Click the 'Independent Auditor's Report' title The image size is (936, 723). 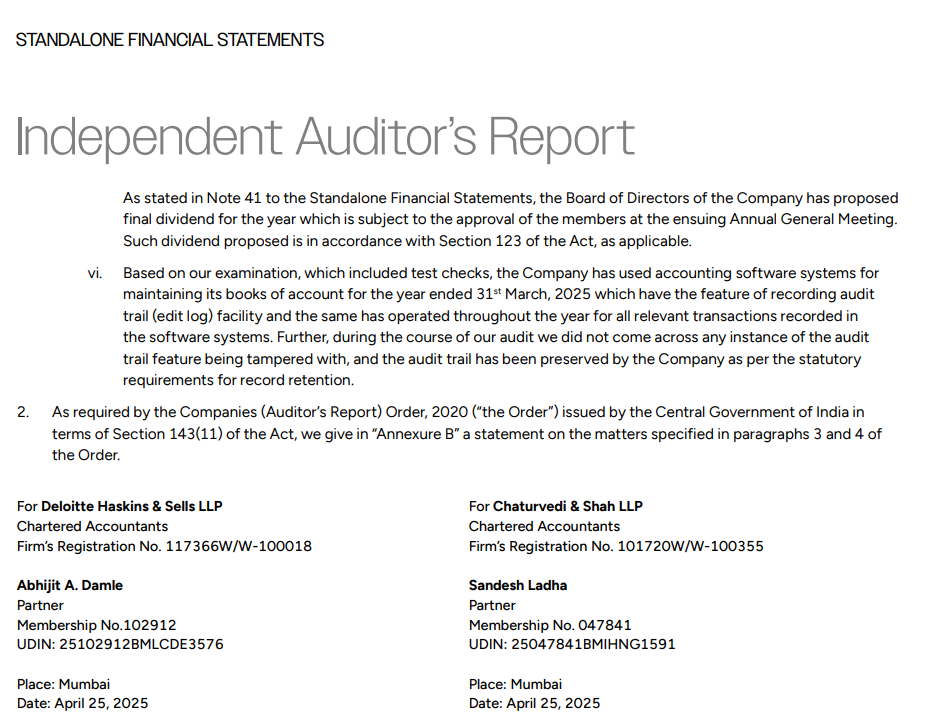pyautogui.click(x=326, y=138)
